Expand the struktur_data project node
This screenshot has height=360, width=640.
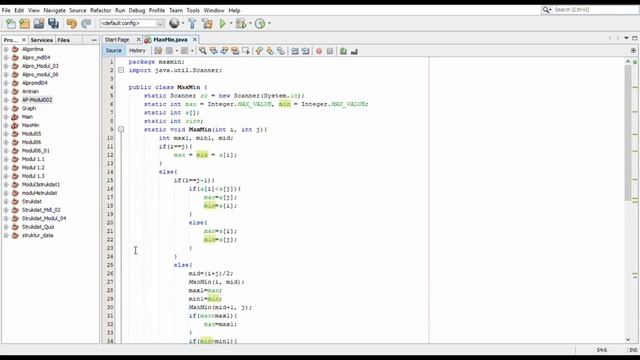(x=6, y=236)
